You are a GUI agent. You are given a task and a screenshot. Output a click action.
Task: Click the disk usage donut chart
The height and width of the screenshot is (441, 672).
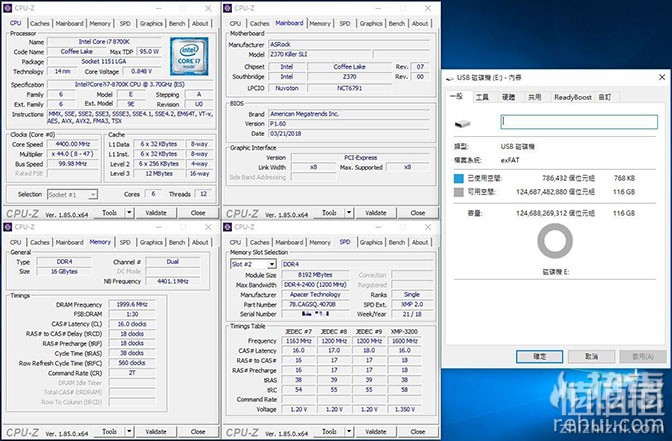coord(555,241)
